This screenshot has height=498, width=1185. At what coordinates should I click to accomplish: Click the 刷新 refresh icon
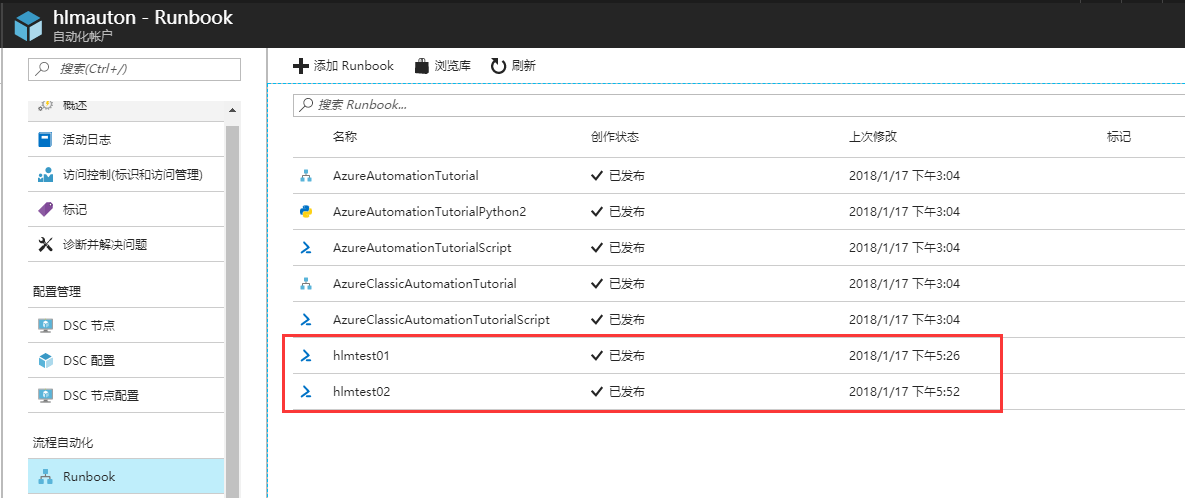point(498,66)
